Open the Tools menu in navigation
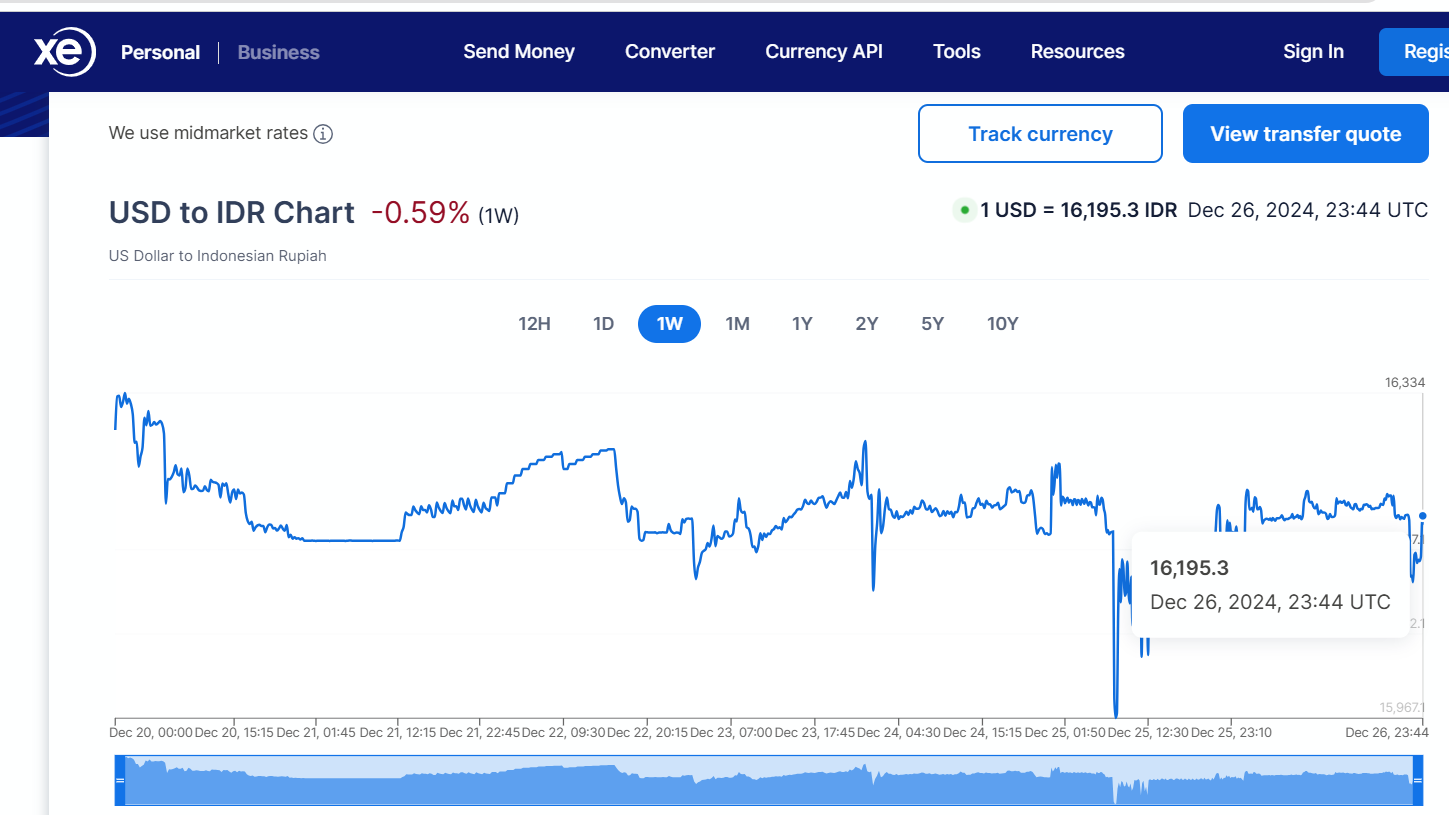This screenshot has width=1449, height=815. pos(956,52)
